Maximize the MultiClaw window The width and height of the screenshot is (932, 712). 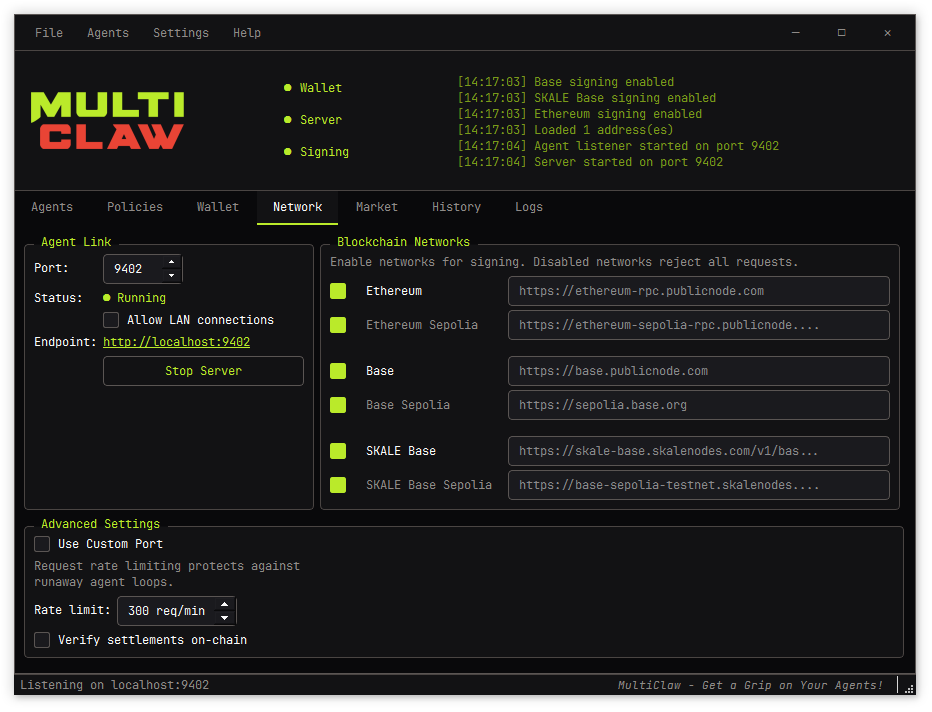842,33
